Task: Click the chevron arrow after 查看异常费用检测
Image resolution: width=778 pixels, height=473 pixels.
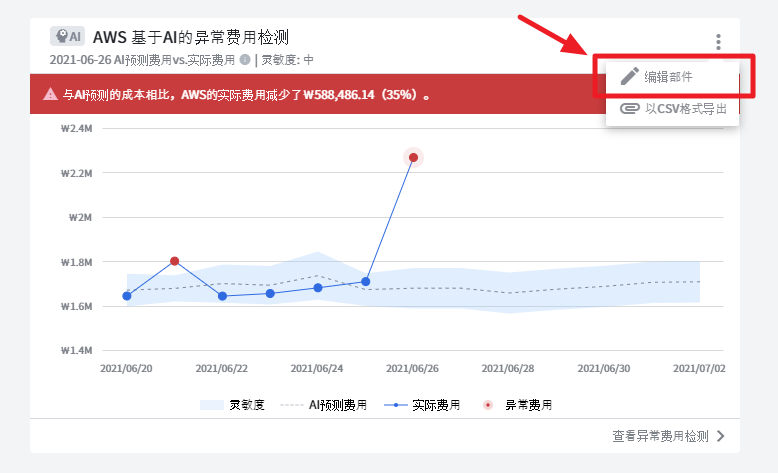Action: coord(720,436)
